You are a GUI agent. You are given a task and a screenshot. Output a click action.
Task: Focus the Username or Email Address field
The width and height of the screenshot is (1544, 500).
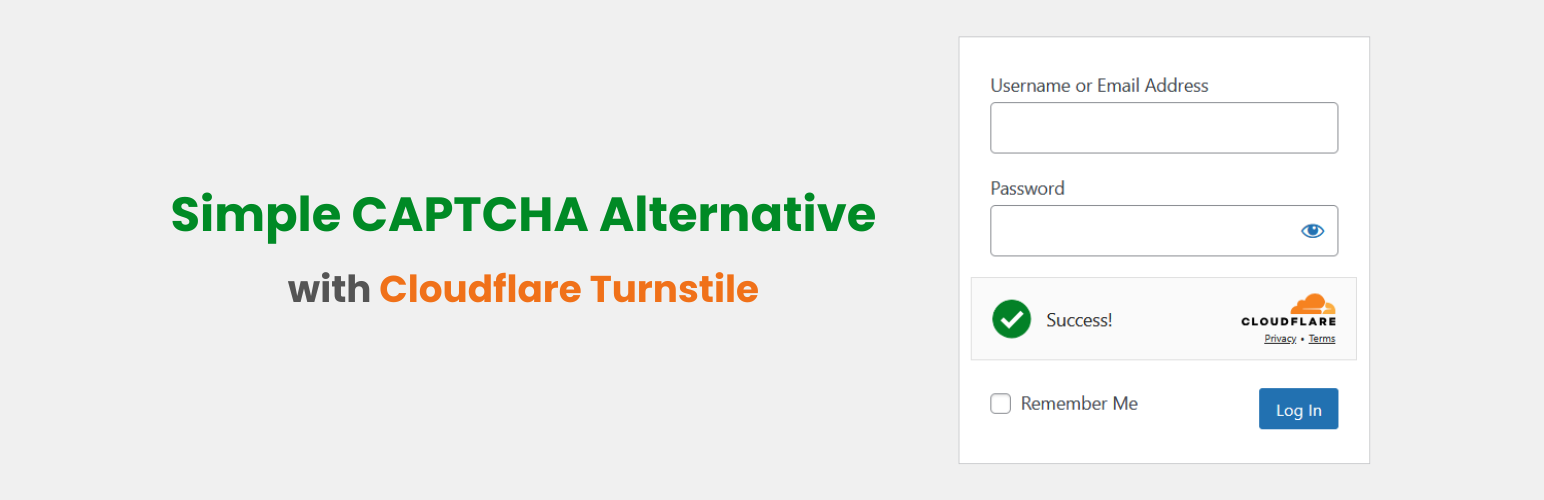[x=1163, y=128]
